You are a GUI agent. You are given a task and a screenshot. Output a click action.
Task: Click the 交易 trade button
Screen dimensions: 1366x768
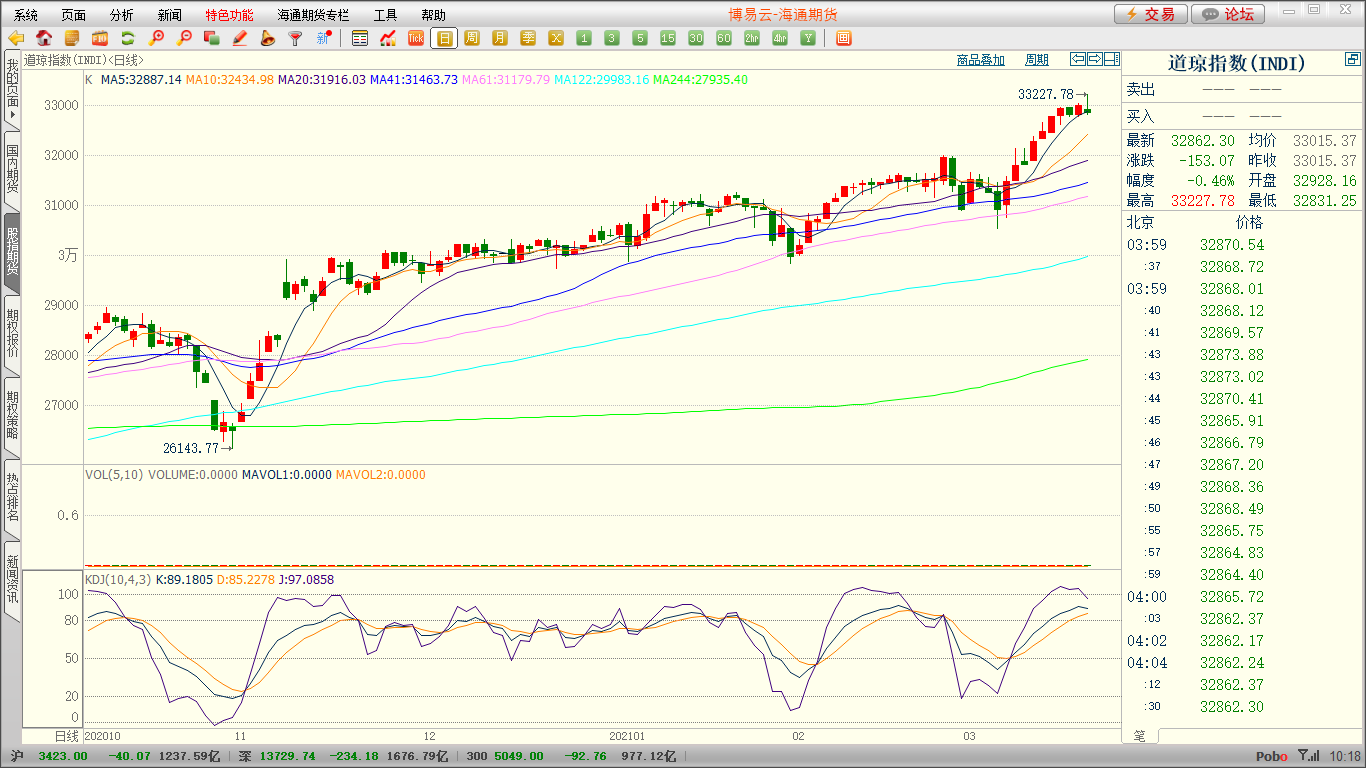pyautogui.click(x=1151, y=14)
